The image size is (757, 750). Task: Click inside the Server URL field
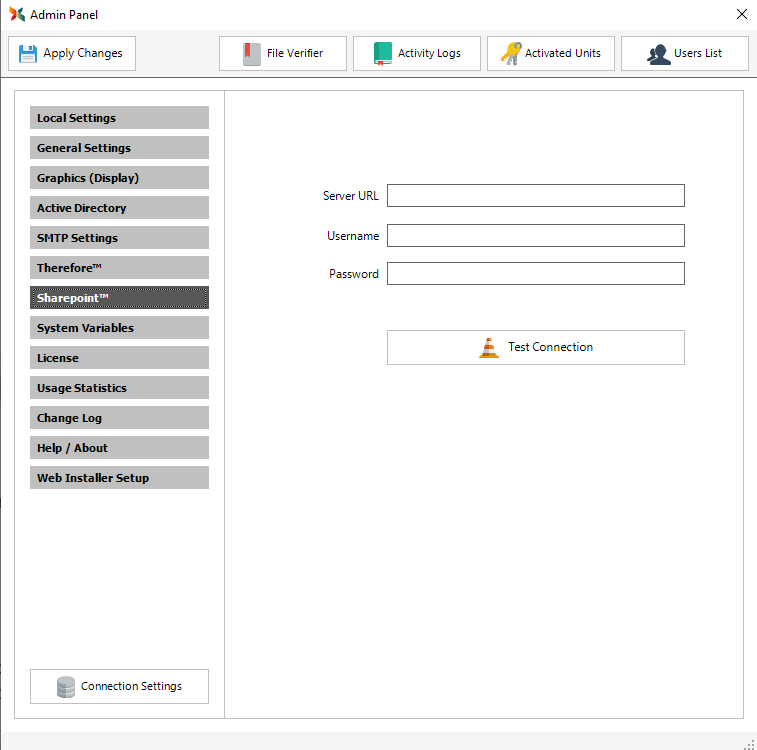point(535,196)
